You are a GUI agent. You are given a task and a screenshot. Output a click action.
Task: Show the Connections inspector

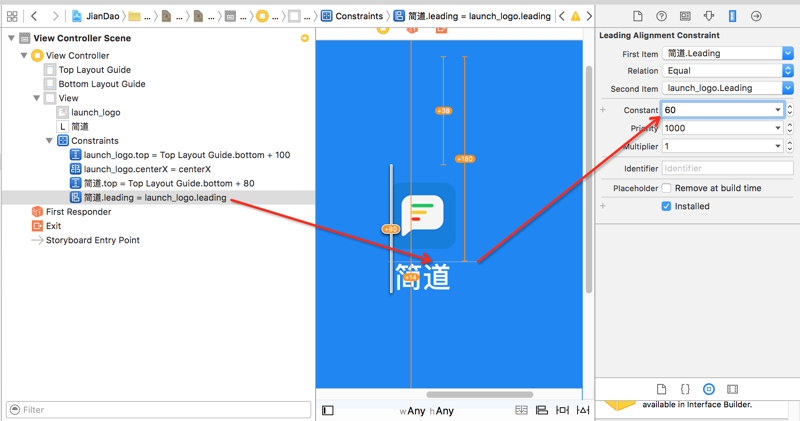756,16
